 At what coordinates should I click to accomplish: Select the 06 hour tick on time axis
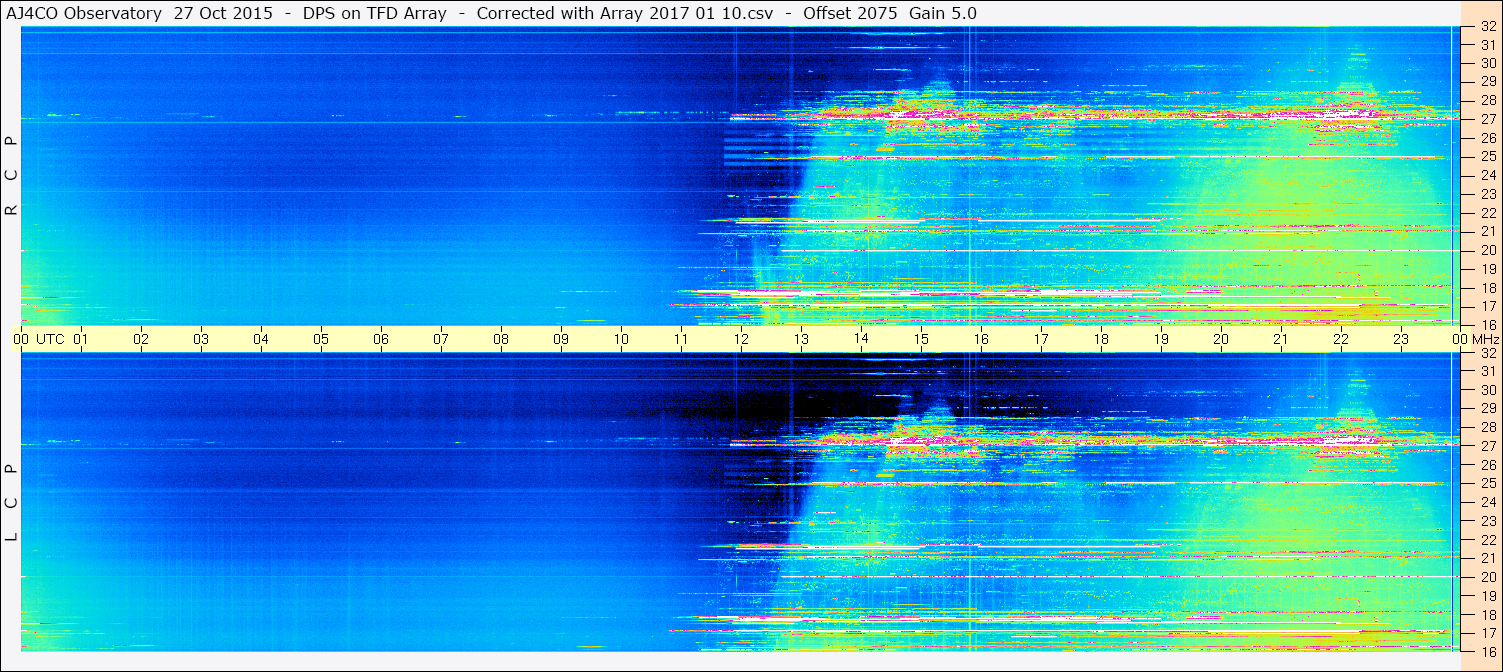coord(381,339)
